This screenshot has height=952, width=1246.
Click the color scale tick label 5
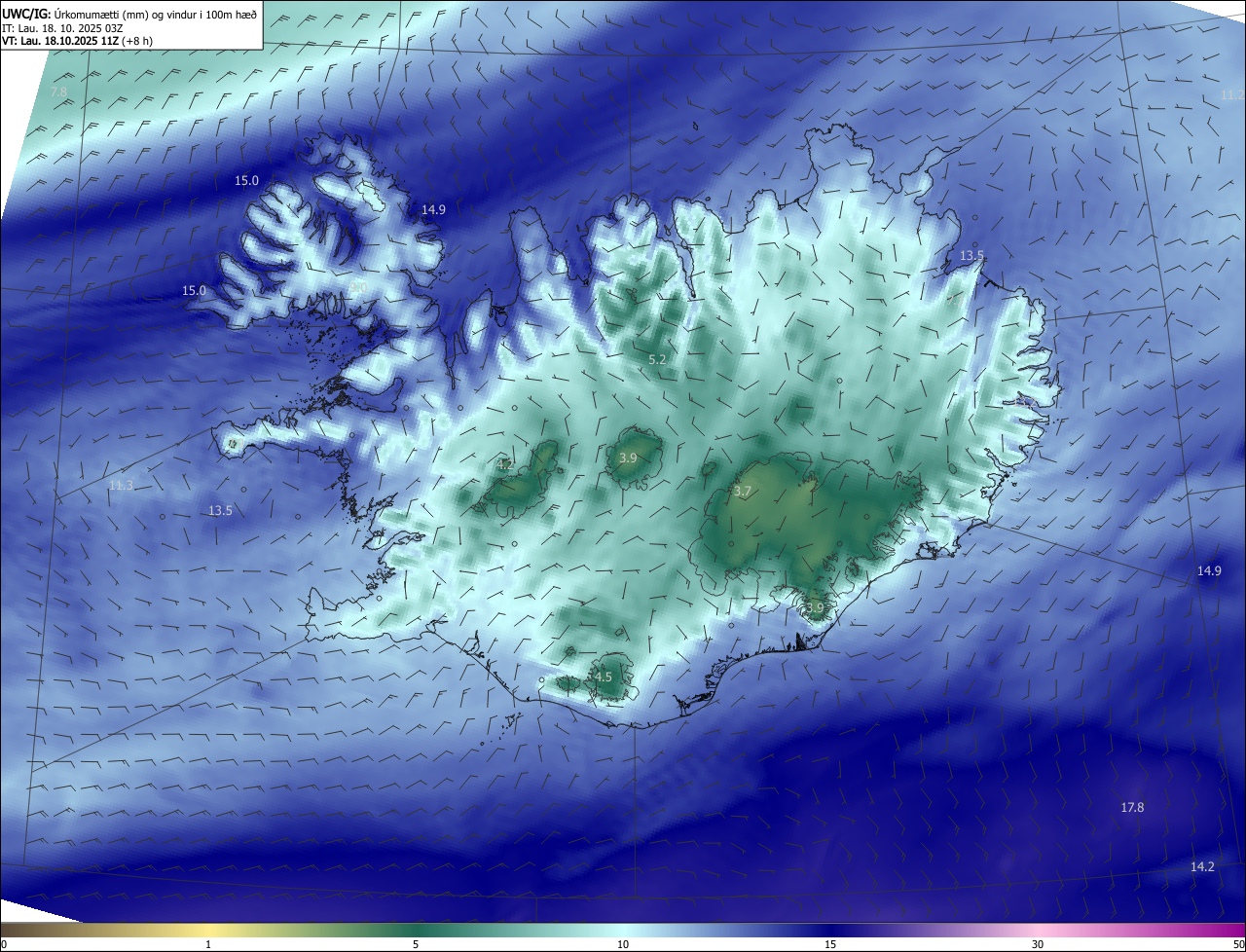(x=416, y=944)
